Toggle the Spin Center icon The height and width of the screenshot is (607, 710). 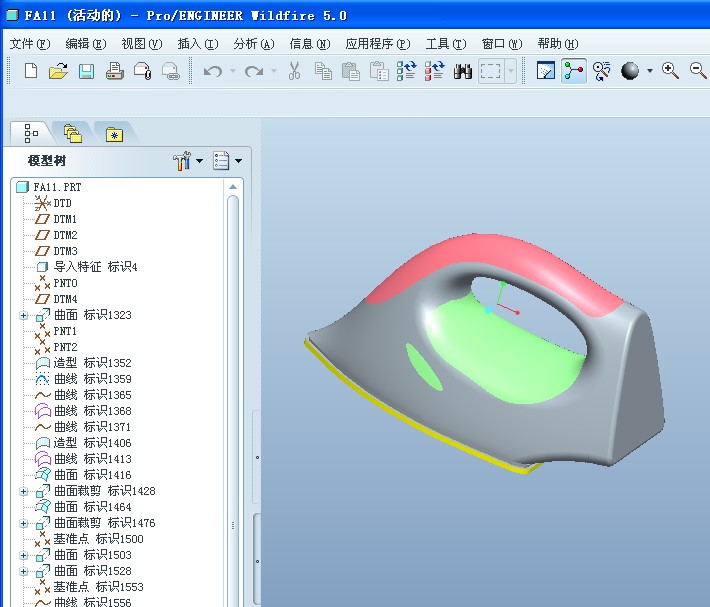574,71
